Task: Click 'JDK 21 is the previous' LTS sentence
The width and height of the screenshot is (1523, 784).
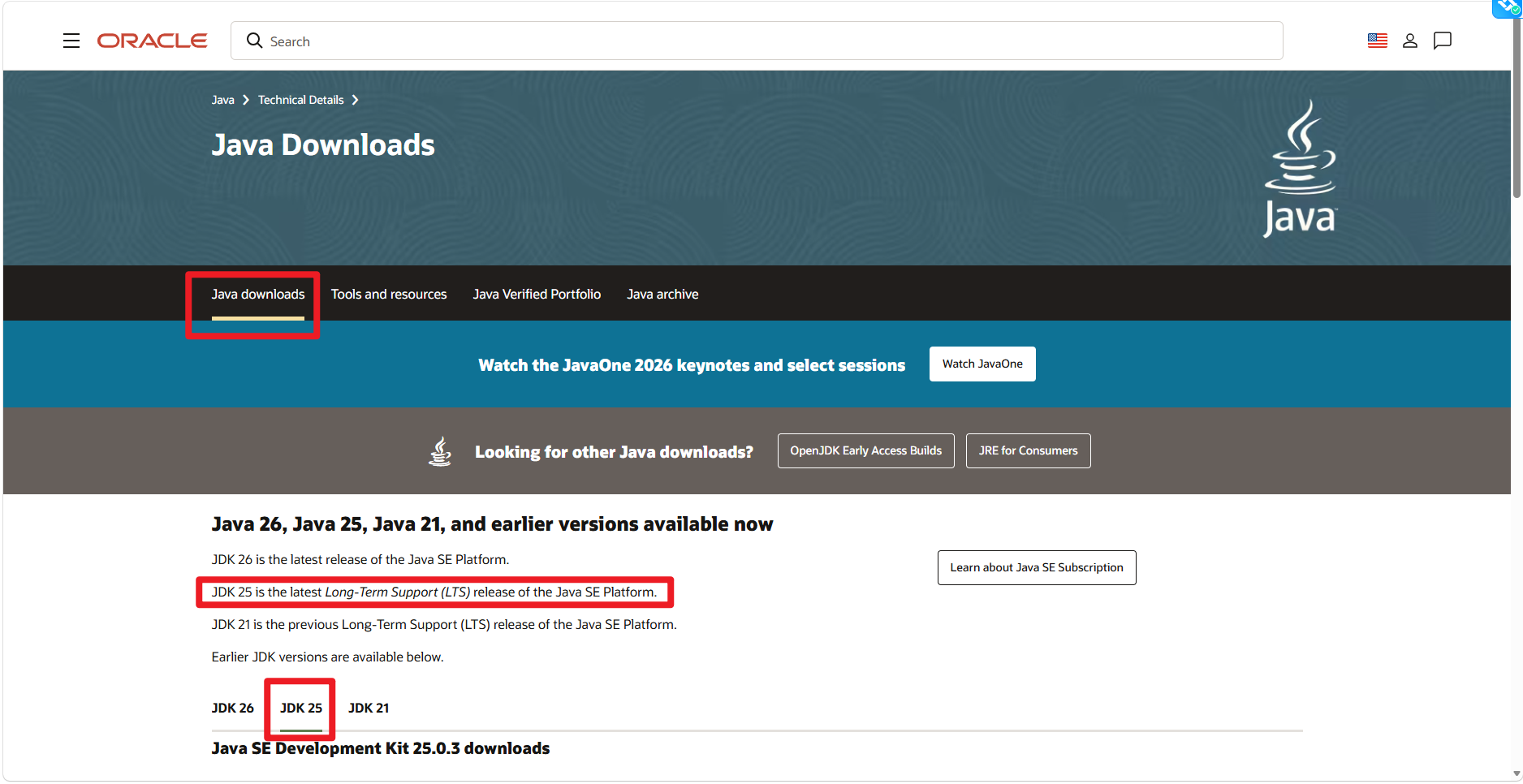Action: pos(444,624)
